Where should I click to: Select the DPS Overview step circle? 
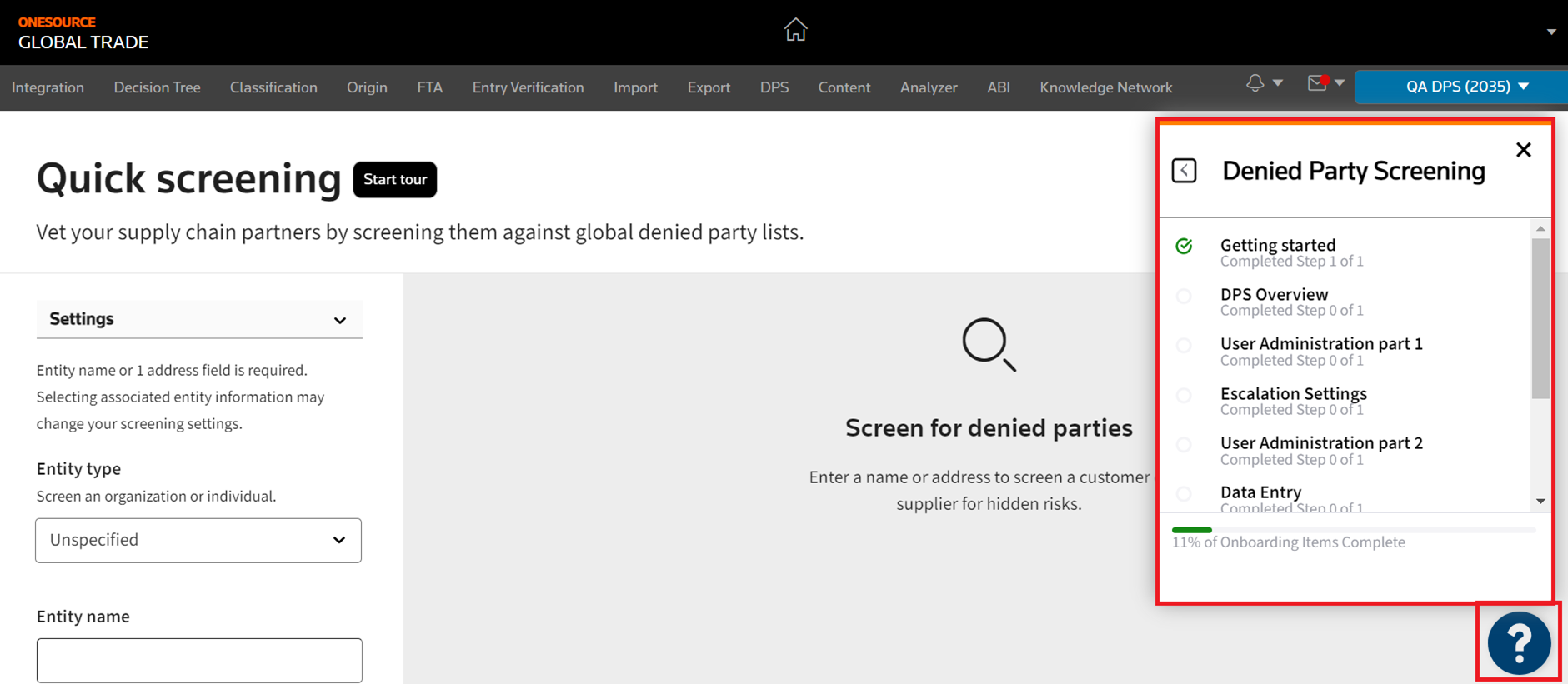tap(1184, 297)
